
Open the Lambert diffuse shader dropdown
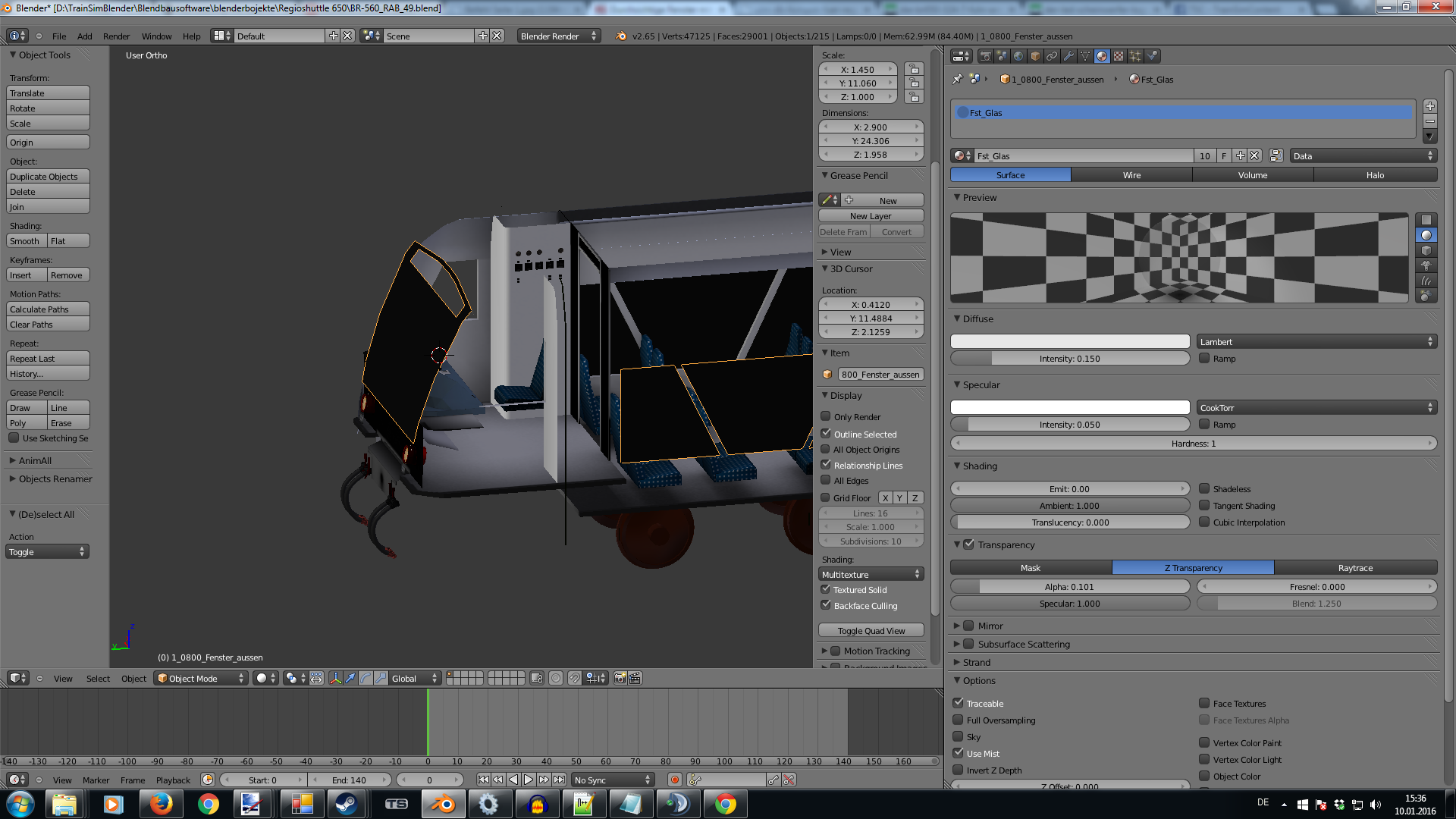pos(1316,342)
